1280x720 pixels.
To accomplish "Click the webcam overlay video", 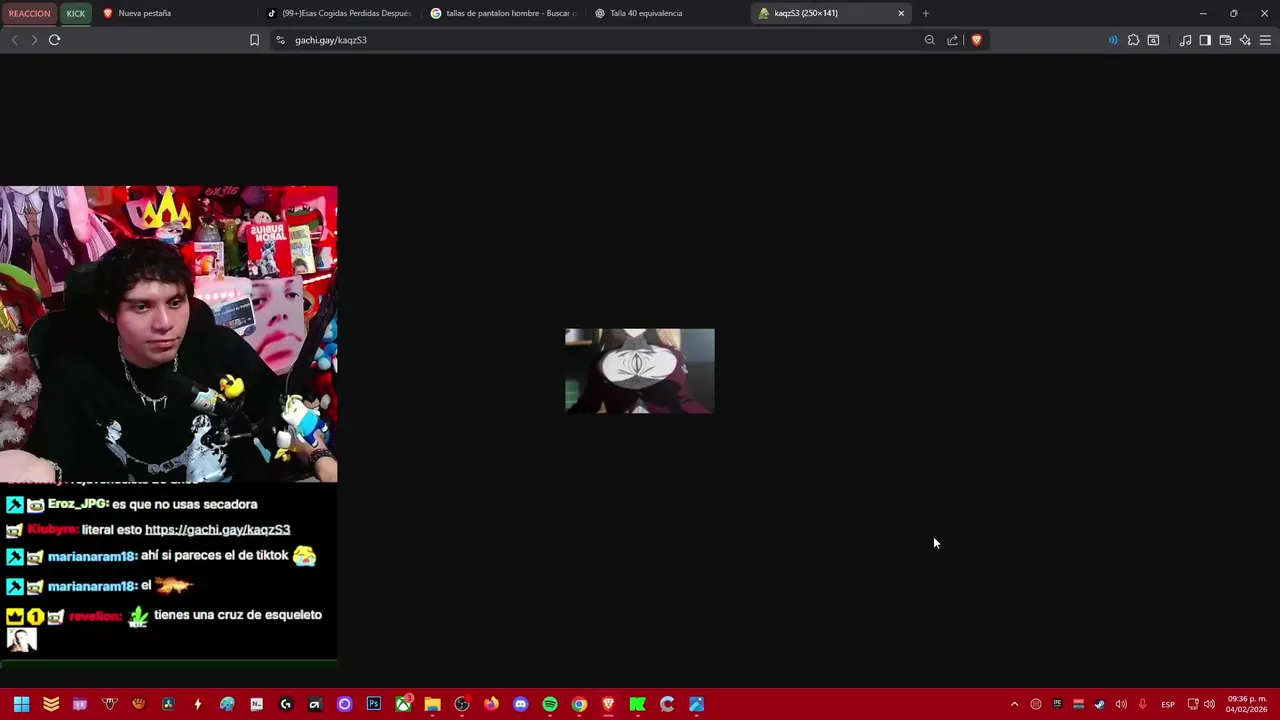I will pos(169,334).
